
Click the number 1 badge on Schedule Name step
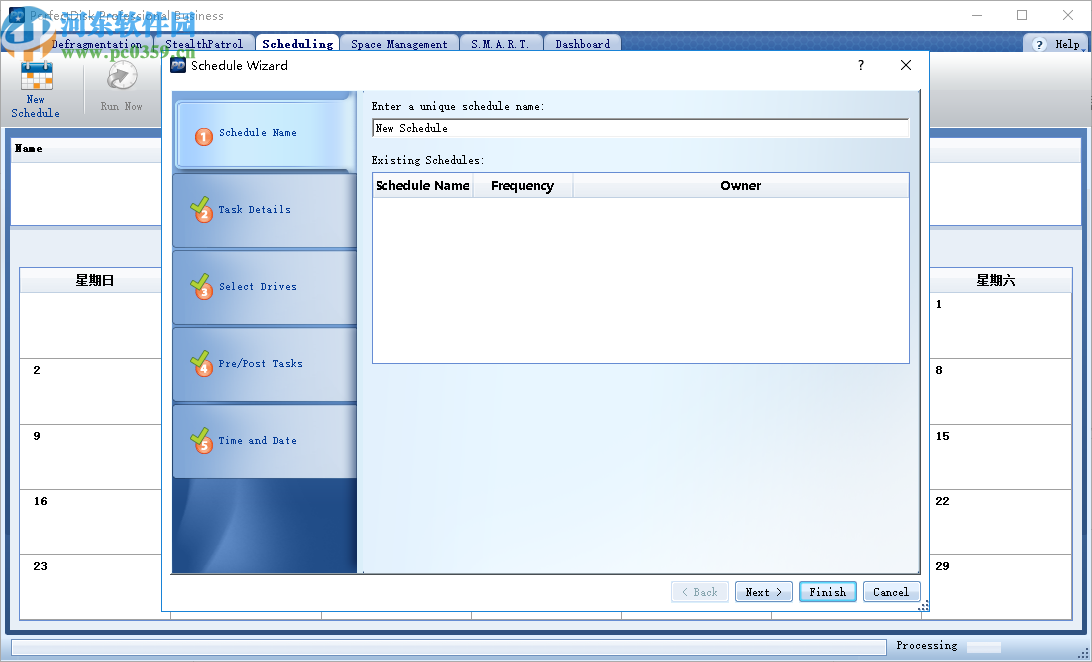coord(204,133)
